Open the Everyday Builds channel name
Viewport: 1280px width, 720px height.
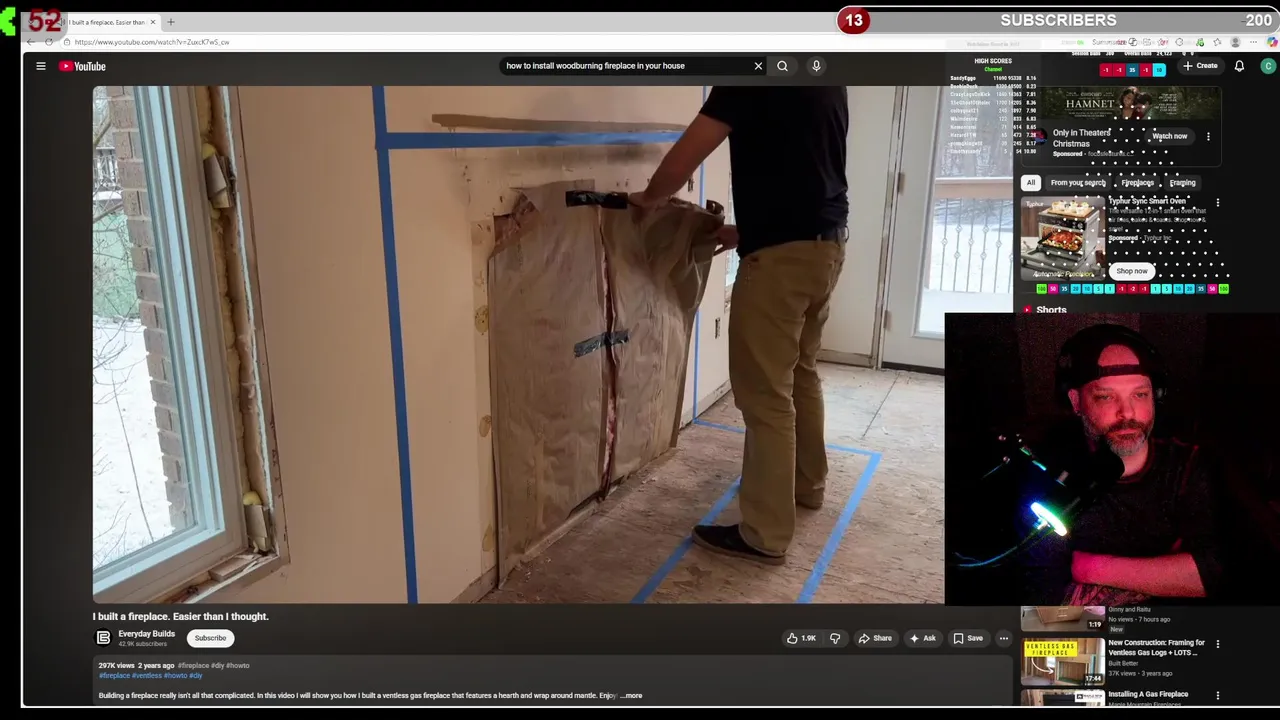(x=146, y=634)
